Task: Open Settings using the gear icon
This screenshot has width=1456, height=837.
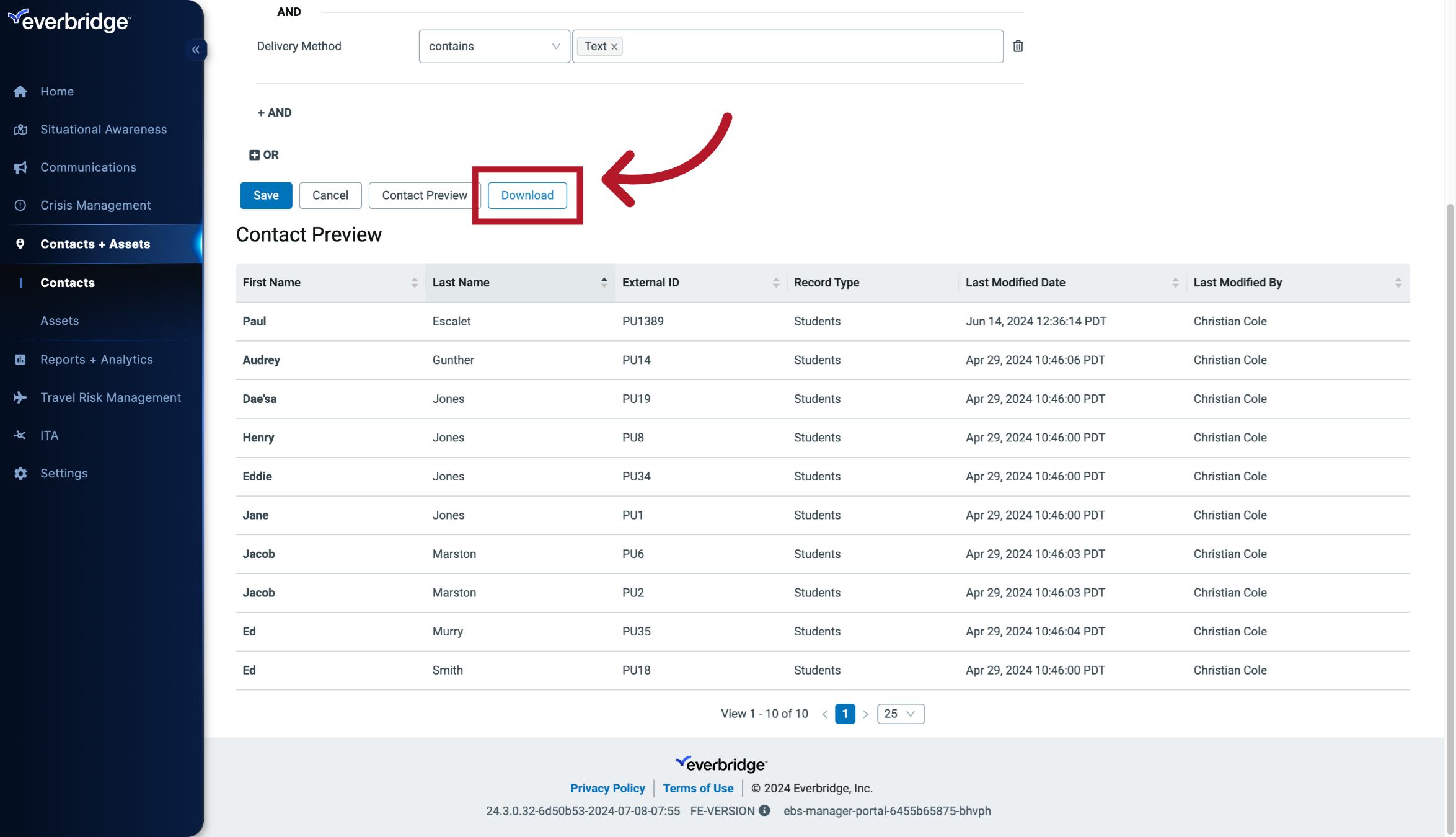Action: pyautogui.click(x=20, y=473)
